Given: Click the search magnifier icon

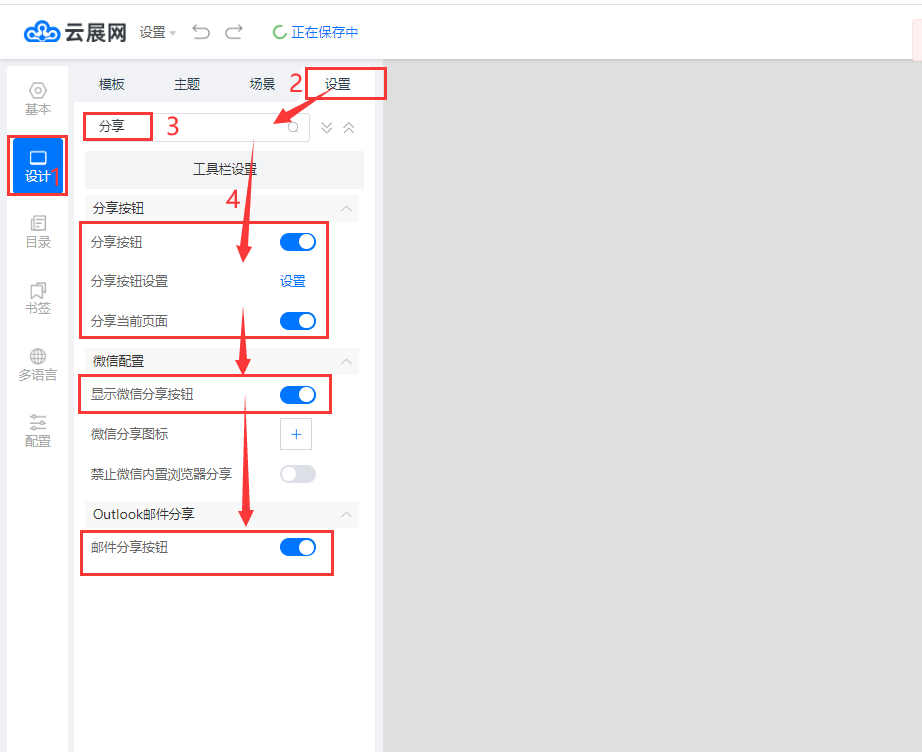Looking at the screenshot, I should click(x=293, y=128).
